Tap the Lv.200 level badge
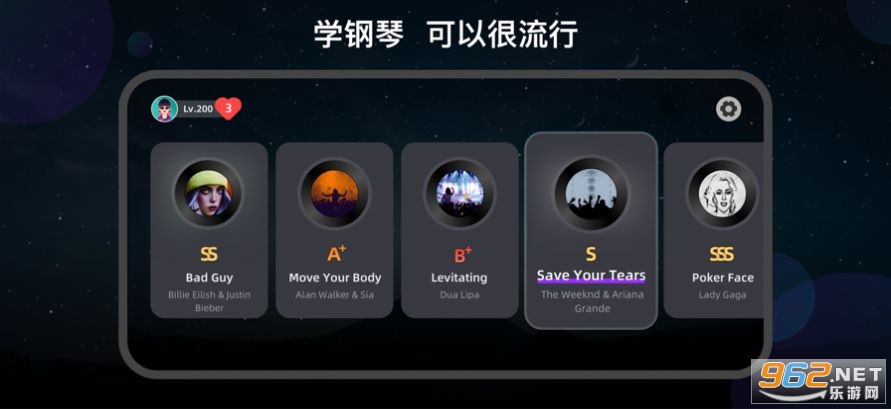The height and width of the screenshot is (409, 891). coord(198,108)
